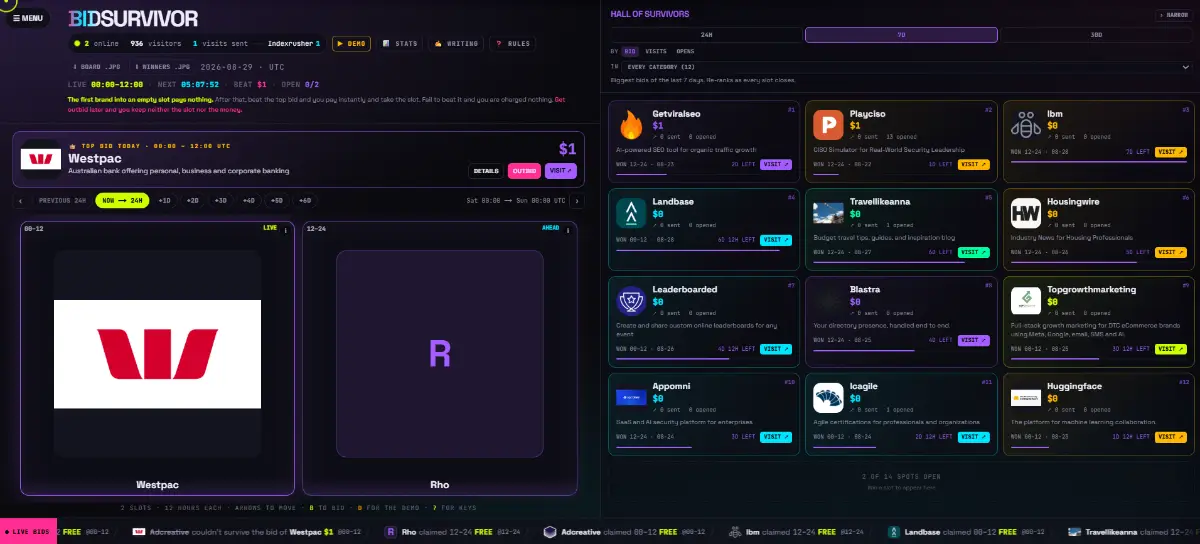Jump ahead +1D
Image resolution: width=1200 pixels, height=544 pixels.
click(165, 200)
